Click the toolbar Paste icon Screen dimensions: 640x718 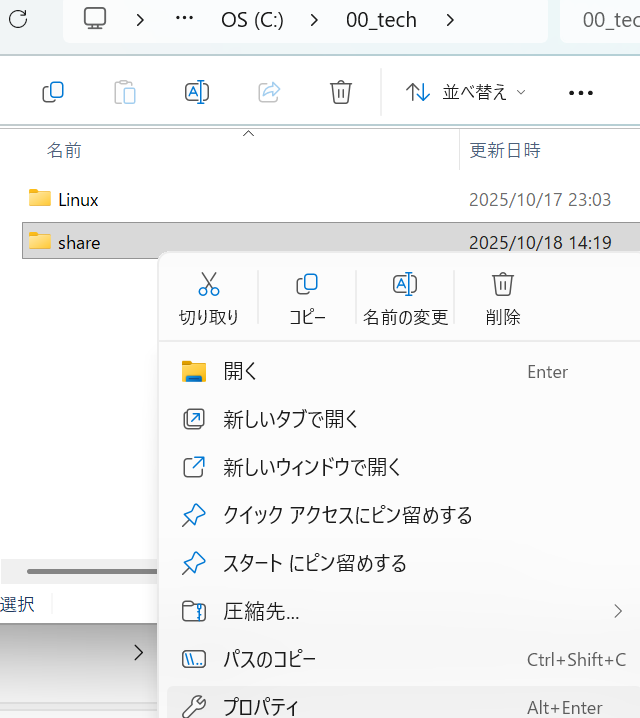click(x=125, y=92)
